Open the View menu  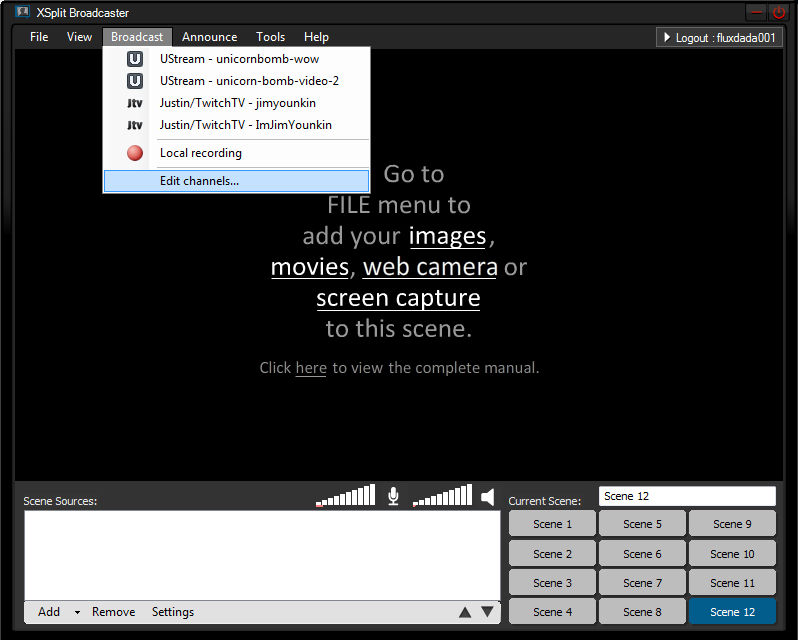click(x=79, y=37)
